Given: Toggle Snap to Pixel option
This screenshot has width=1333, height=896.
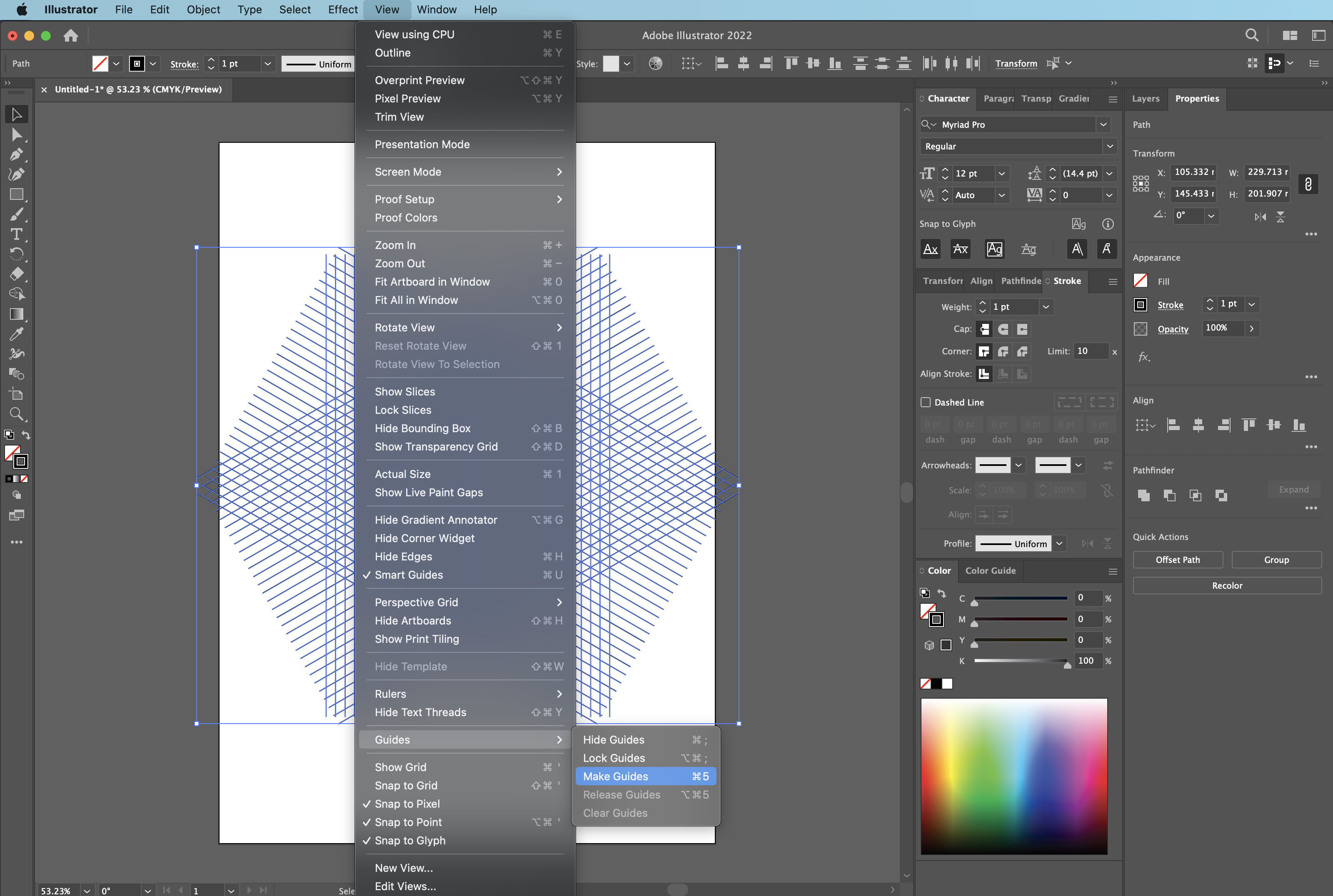Looking at the screenshot, I should 407,804.
